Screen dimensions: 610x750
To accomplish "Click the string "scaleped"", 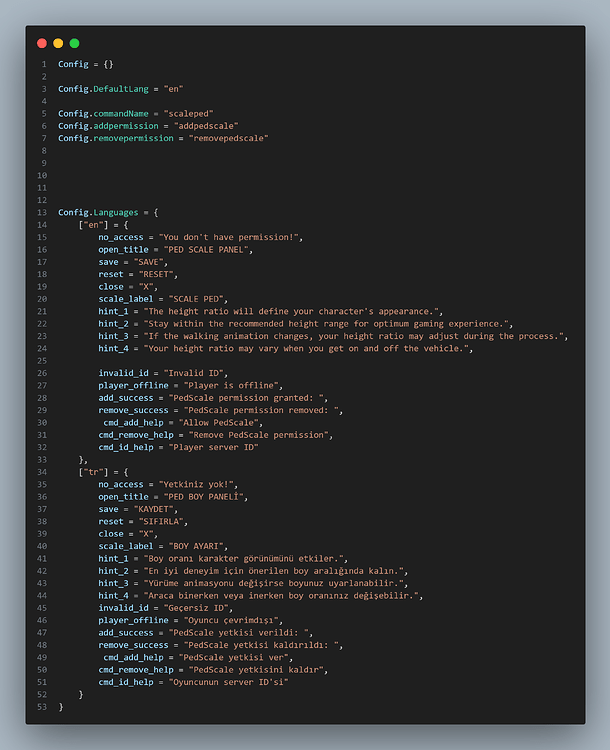I will pyautogui.click(x=189, y=114).
